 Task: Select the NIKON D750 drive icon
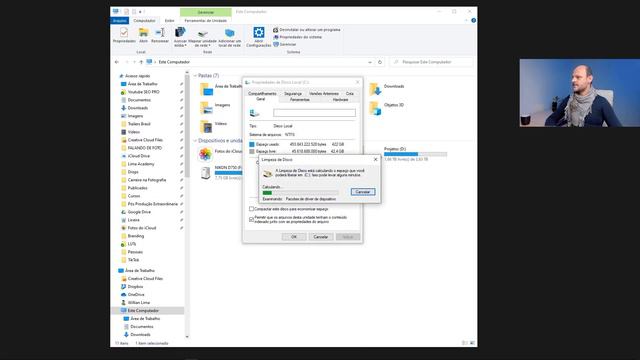[x=205, y=173]
